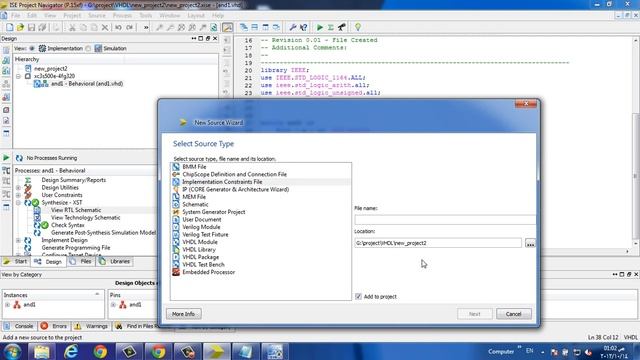Cut with the scissors toolbar icon

pyautogui.click(x=72, y=27)
